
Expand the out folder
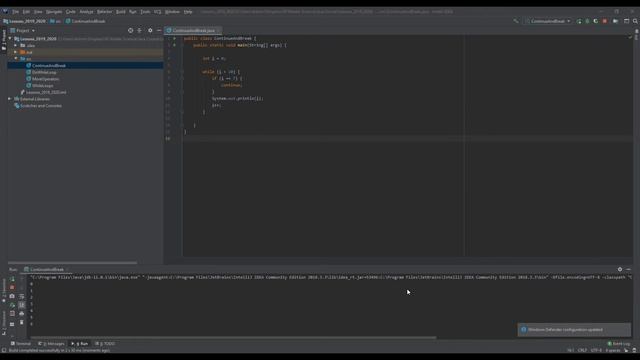16,52
